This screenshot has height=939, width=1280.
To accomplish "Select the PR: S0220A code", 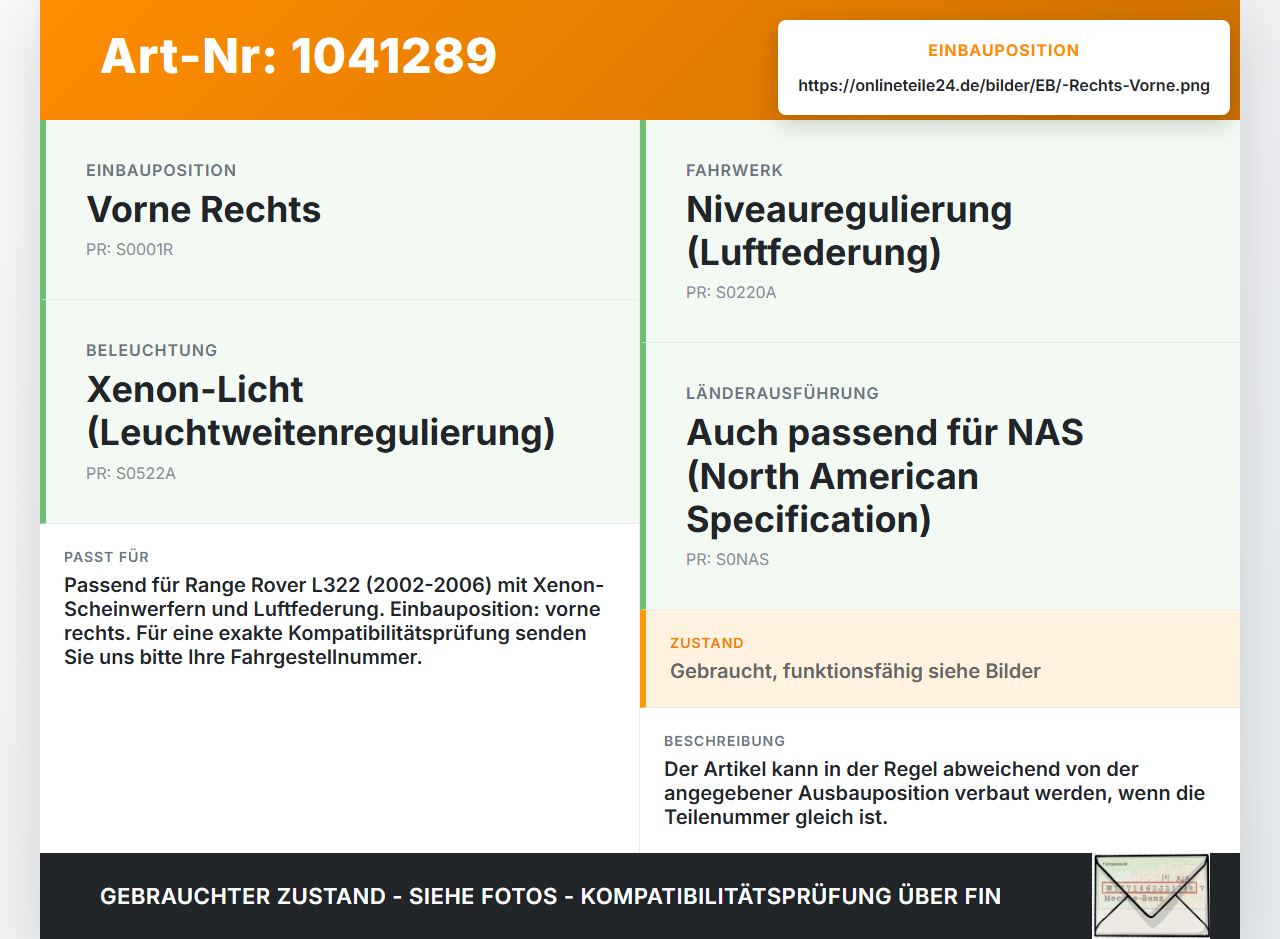I will point(731,292).
